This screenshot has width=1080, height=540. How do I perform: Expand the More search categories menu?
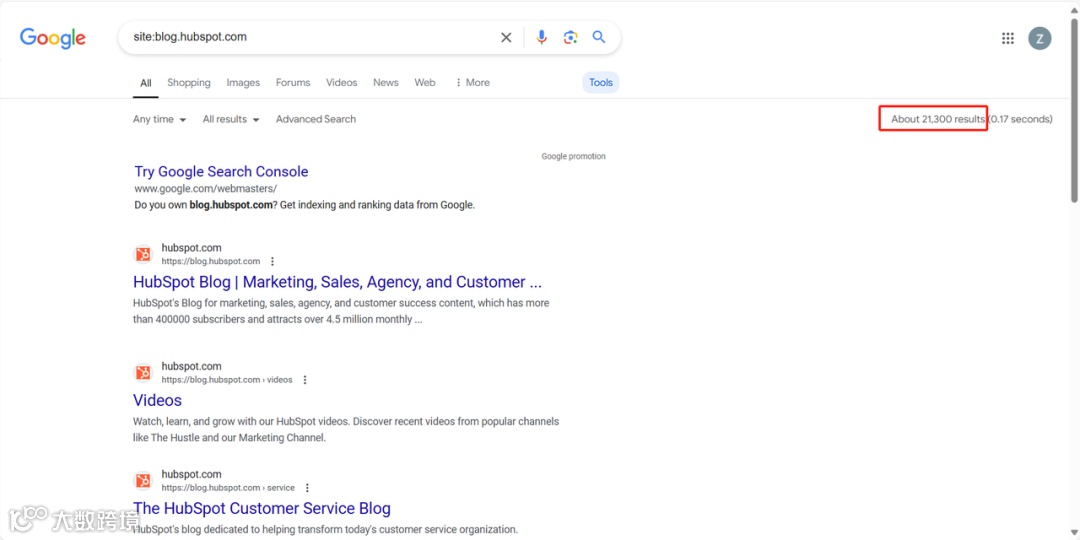point(472,83)
